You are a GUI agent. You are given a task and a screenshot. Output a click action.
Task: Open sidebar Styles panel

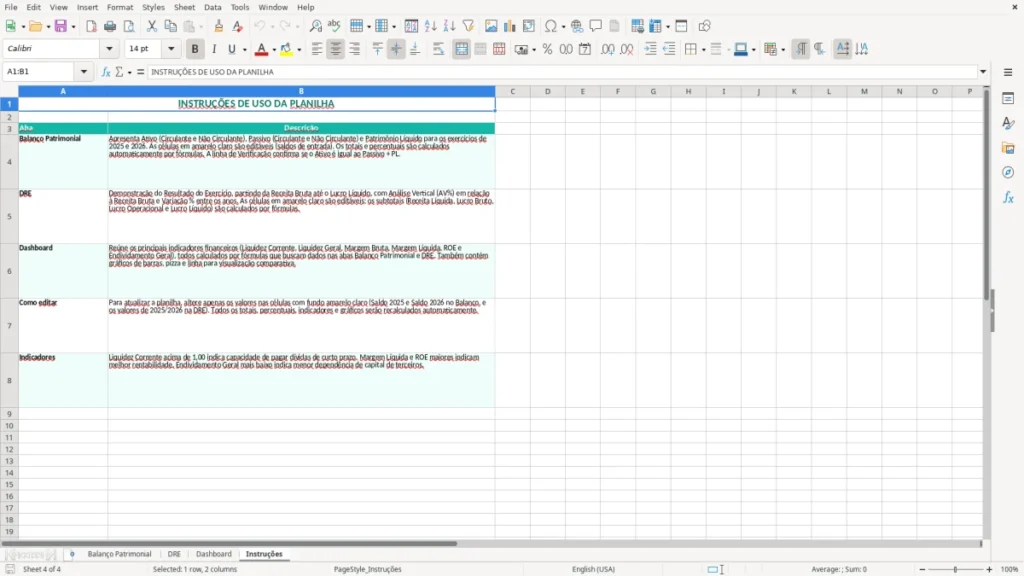point(1008,123)
